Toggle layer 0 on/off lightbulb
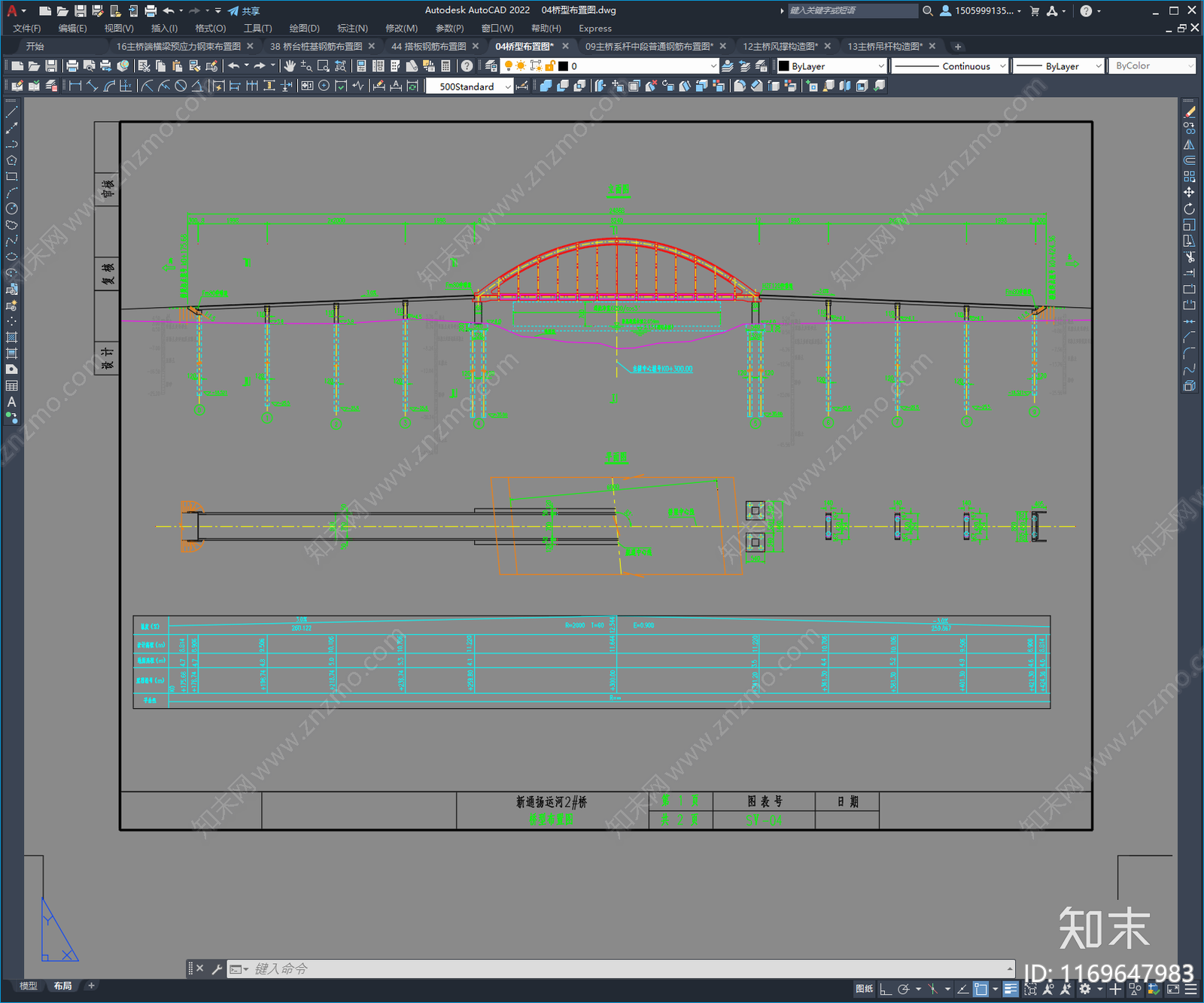This screenshot has height=1003, width=1204. [509, 66]
